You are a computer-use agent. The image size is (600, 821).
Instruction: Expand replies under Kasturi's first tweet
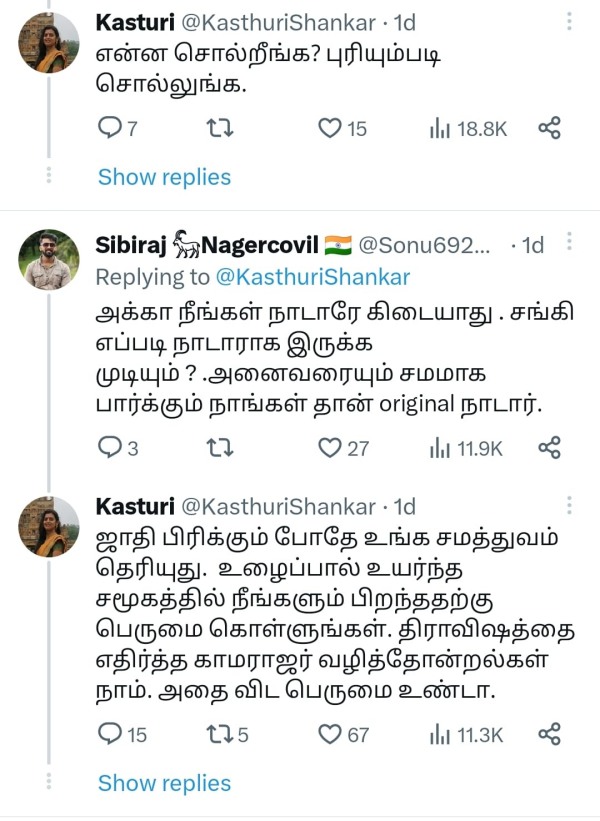coord(163,177)
